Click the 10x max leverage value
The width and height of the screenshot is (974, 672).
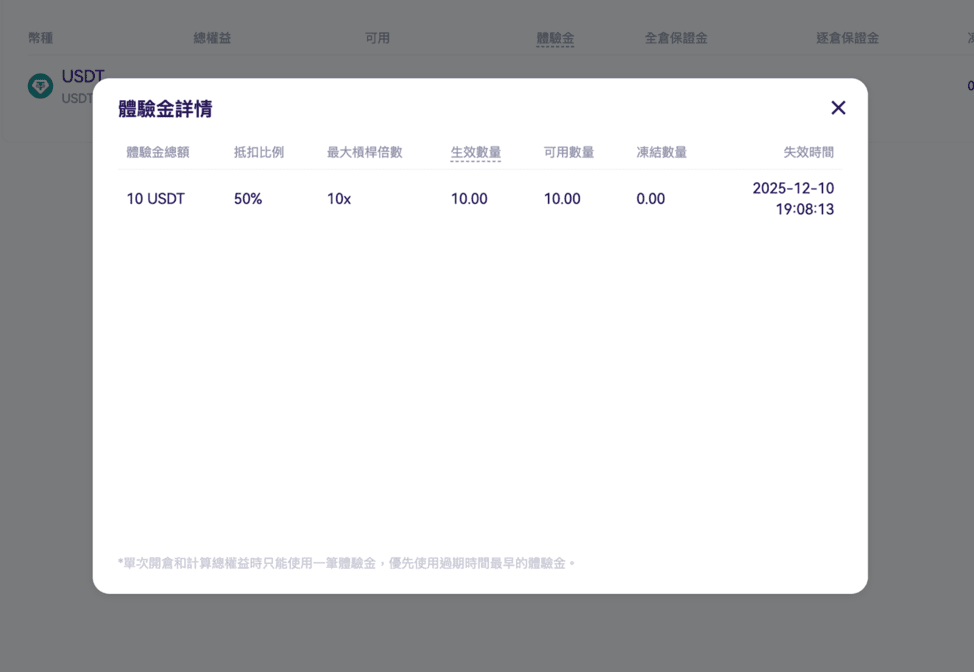[339, 199]
